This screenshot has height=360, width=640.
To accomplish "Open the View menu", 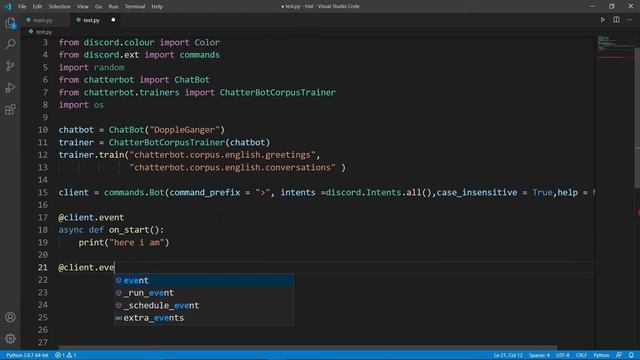I will (x=82, y=7).
